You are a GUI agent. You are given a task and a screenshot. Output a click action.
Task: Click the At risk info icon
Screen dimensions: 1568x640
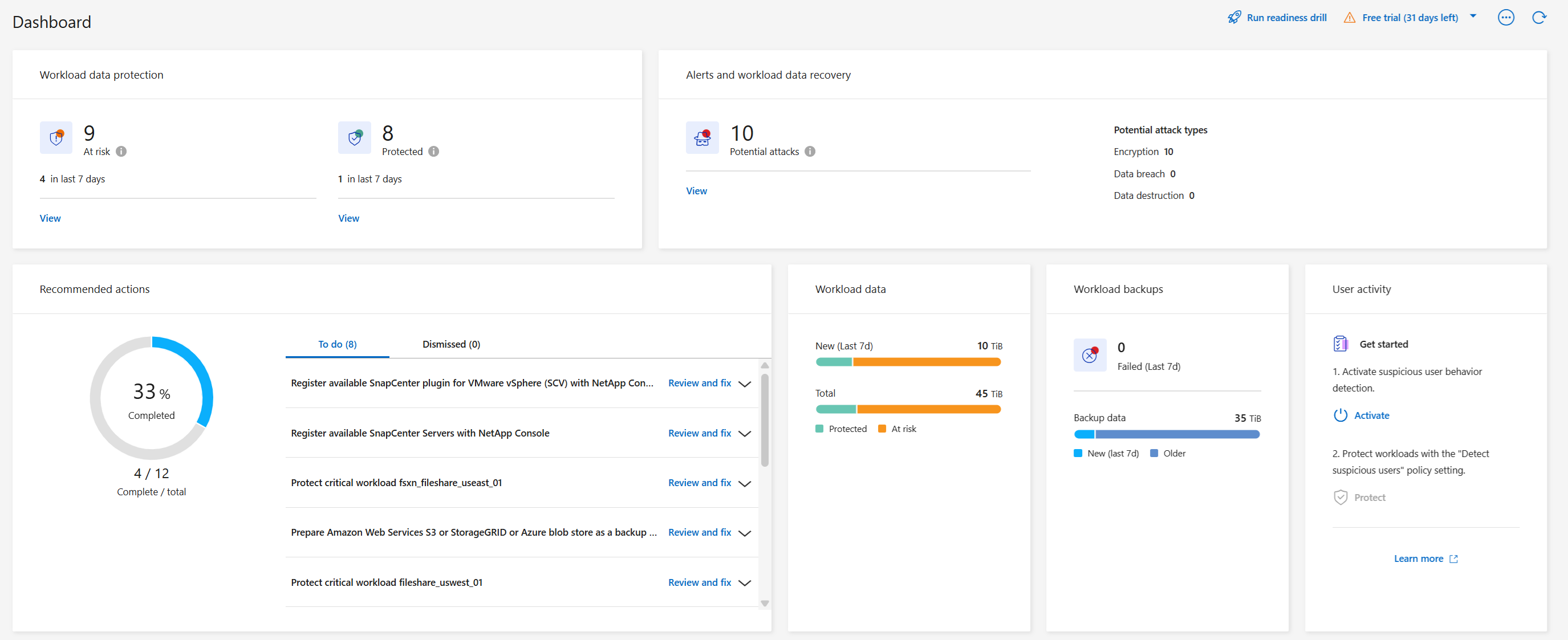coord(121,152)
